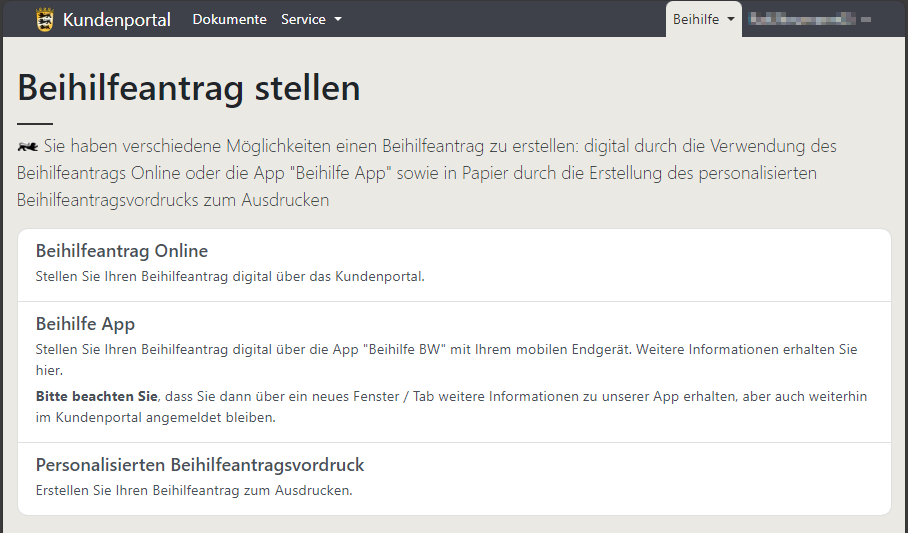This screenshot has width=908, height=533.
Task: Click the 'Stellen Sie Ihren Beihilfeantrag digital über das Kundenportal' text
Action: [230, 276]
